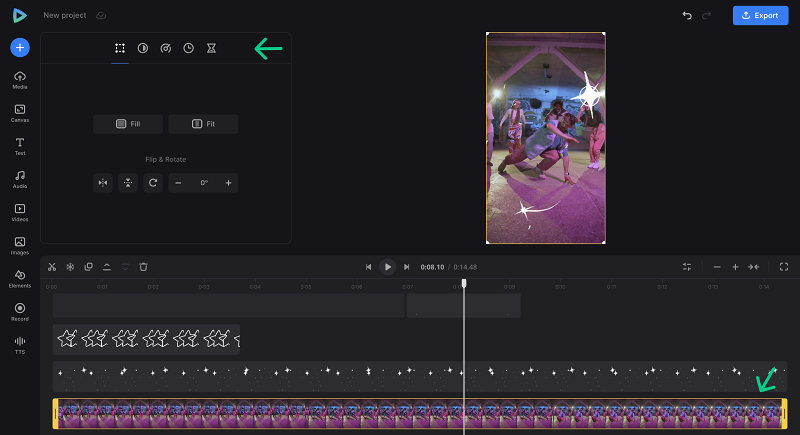Image resolution: width=800 pixels, height=435 pixels.
Task: Select the sparkle overlay track clip
Action: click(419, 376)
